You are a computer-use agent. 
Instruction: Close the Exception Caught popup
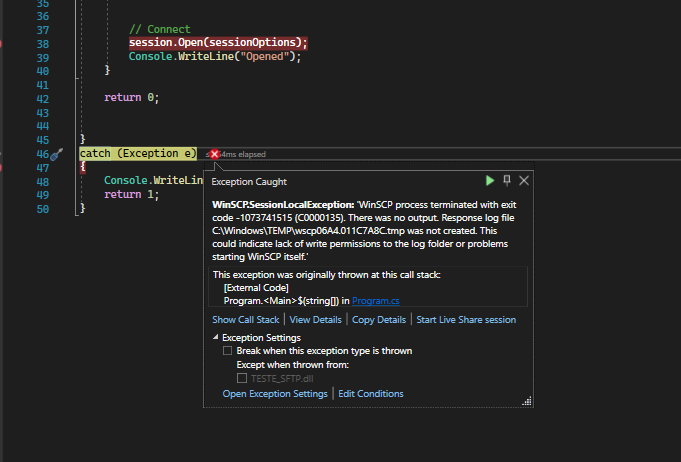(x=523, y=181)
